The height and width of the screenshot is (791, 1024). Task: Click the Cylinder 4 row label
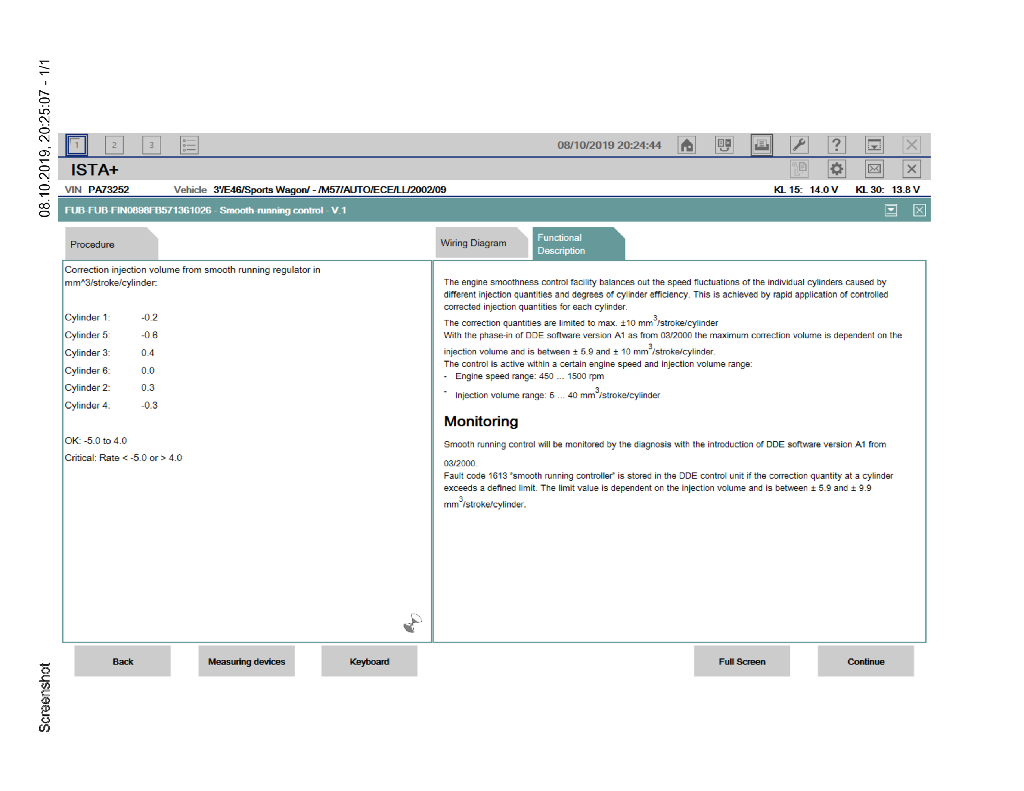tap(87, 405)
